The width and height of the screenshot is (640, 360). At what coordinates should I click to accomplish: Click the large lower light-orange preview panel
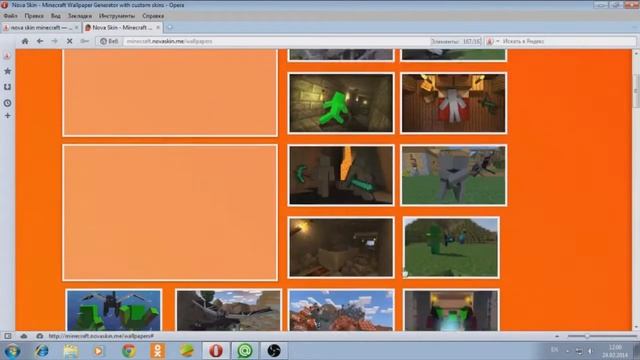pos(170,212)
